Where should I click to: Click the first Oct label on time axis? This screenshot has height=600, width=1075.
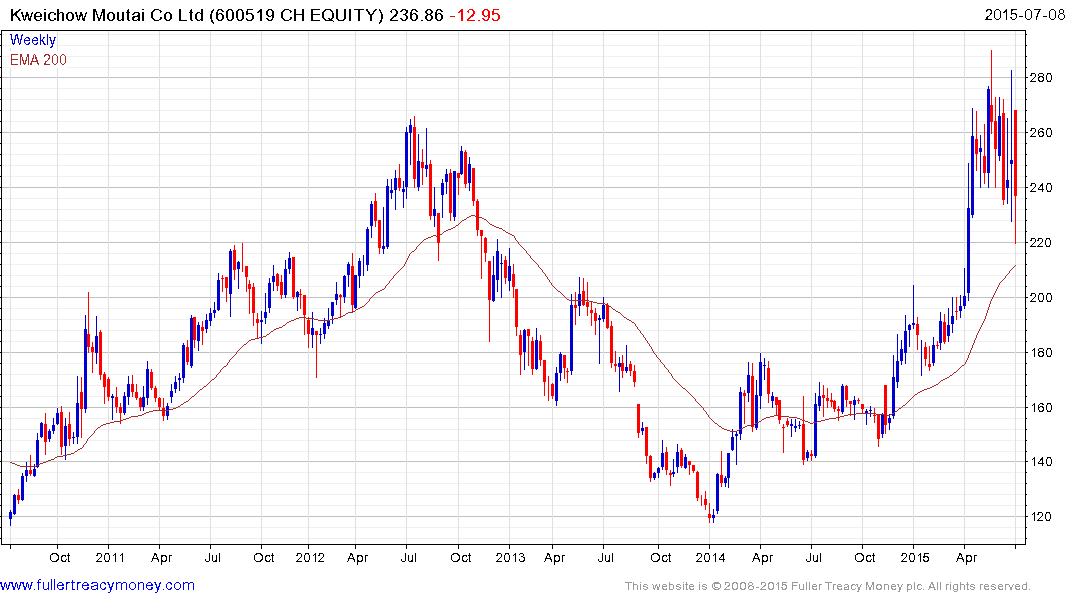coord(60,557)
